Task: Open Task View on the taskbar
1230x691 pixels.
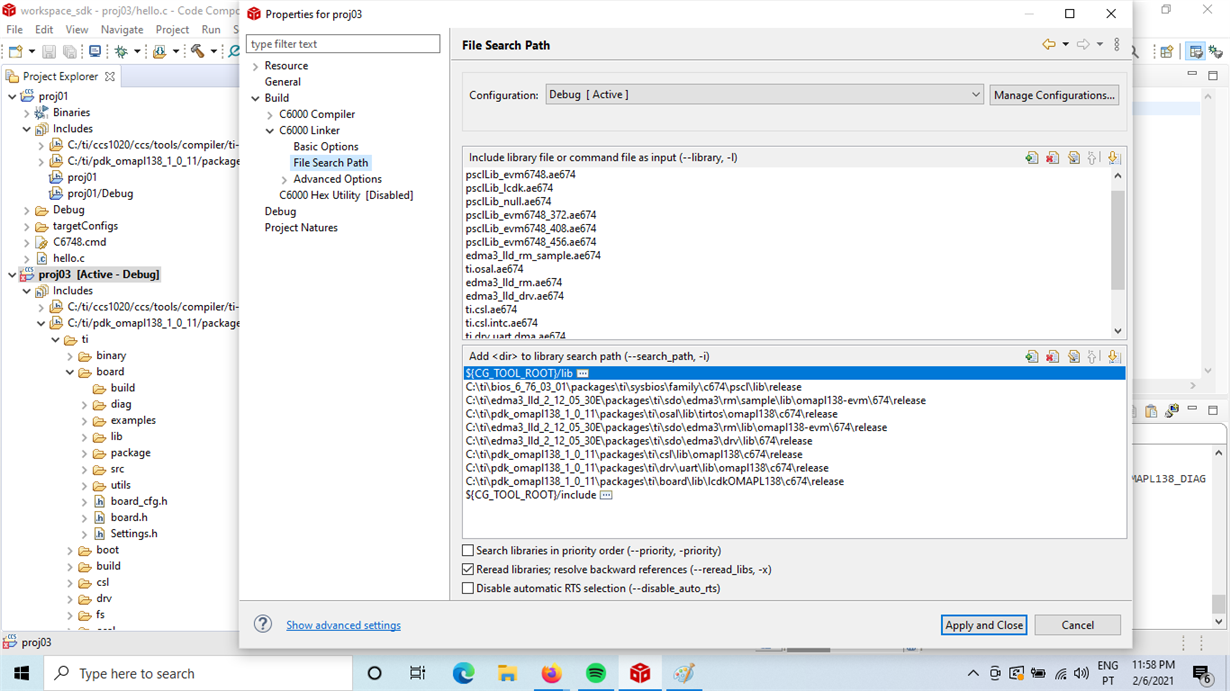Action: pyautogui.click(x=418, y=674)
